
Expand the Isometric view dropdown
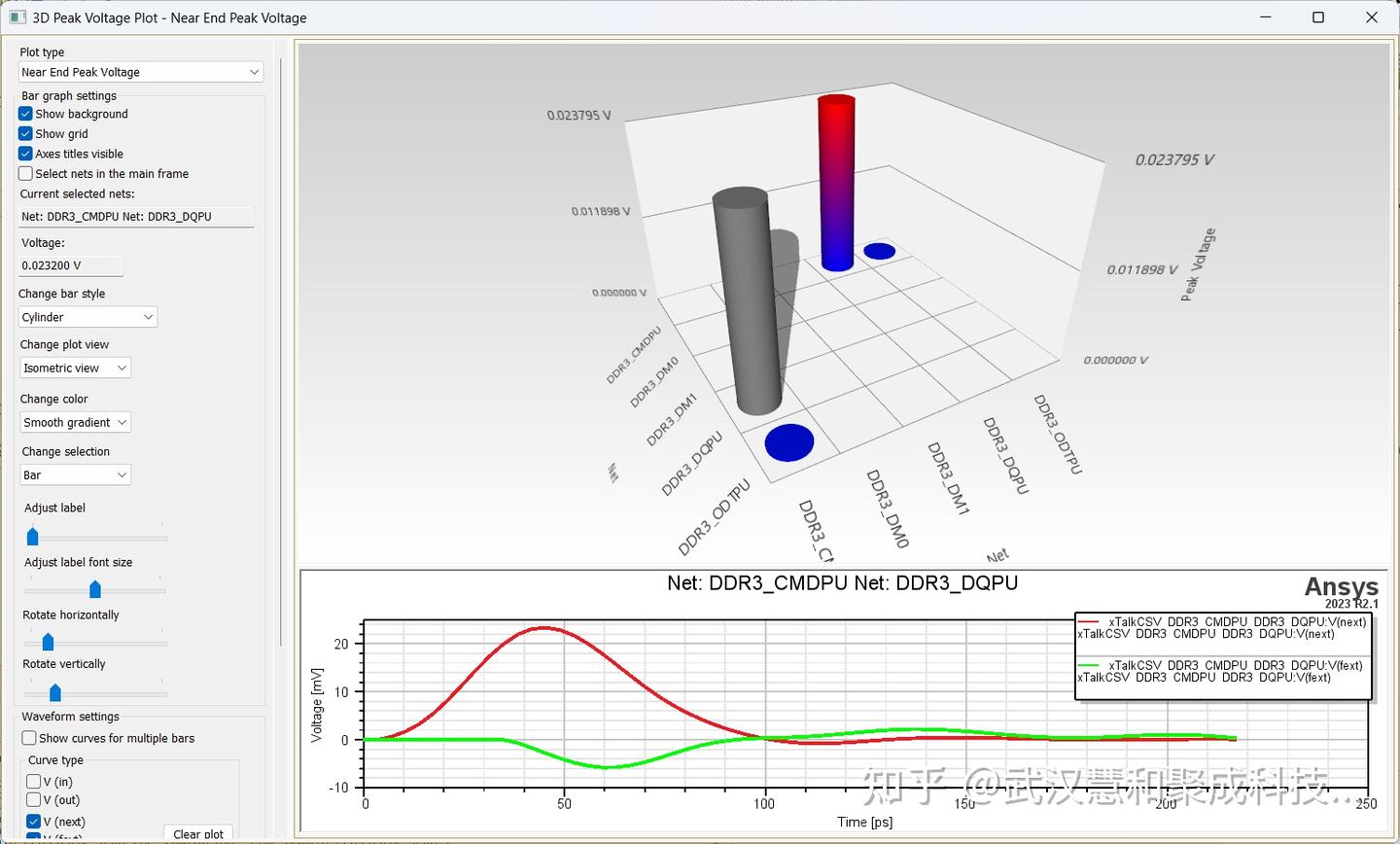[76, 368]
